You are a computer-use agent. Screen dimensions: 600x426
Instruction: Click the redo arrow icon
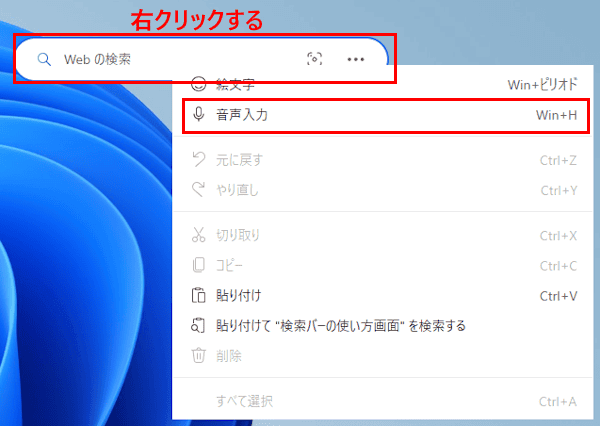pyautogui.click(x=199, y=189)
